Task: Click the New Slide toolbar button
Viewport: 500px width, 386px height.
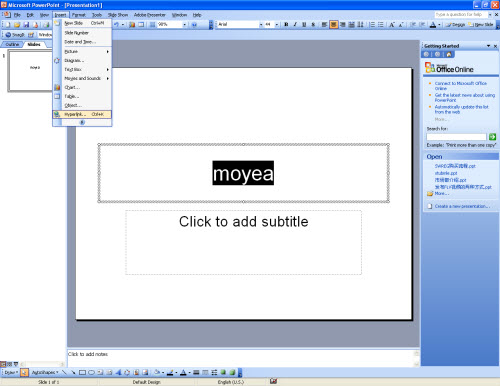Action: (x=481, y=25)
